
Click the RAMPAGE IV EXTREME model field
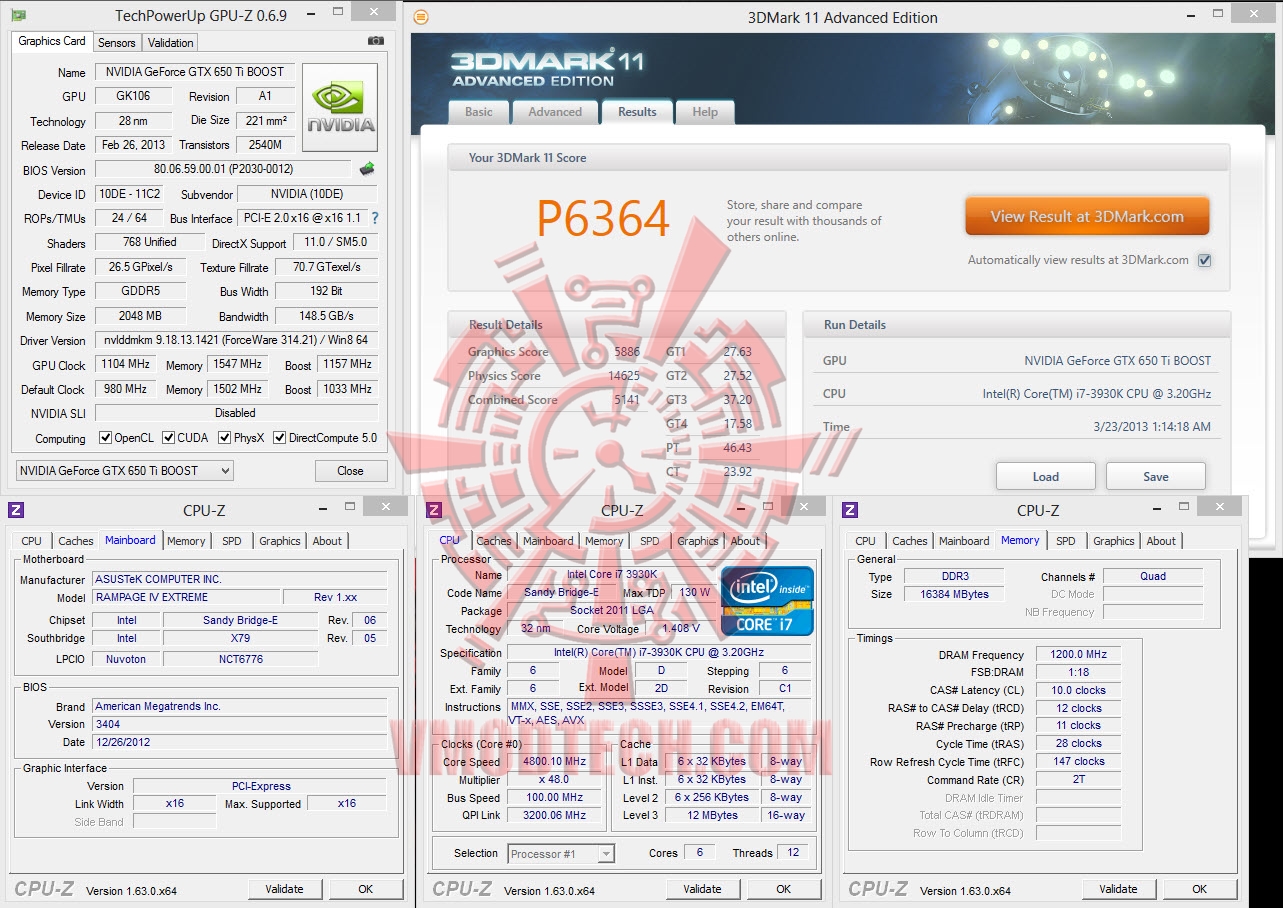186,597
